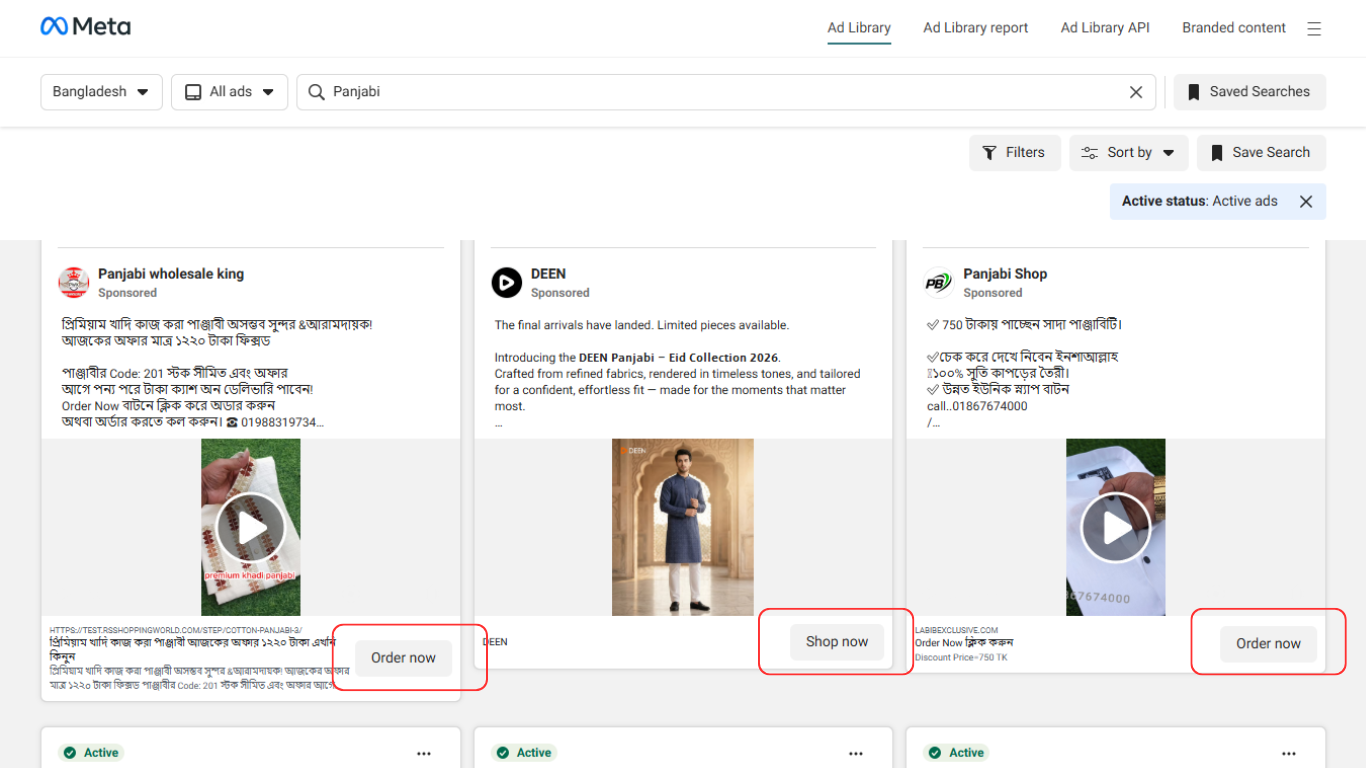This screenshot has width=1366, height=768.
Task: Click the DEEN advertiser logo
Action: click(x=507, y=283)
